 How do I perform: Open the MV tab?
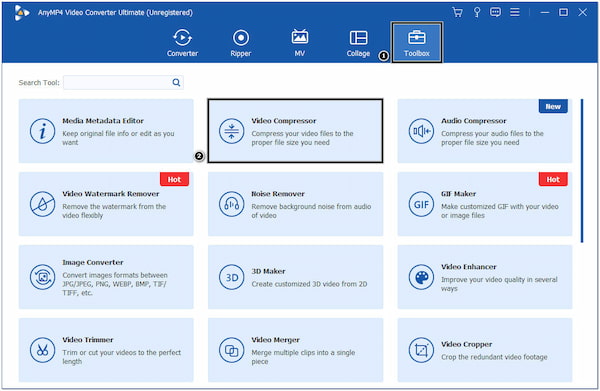[300, 43]
